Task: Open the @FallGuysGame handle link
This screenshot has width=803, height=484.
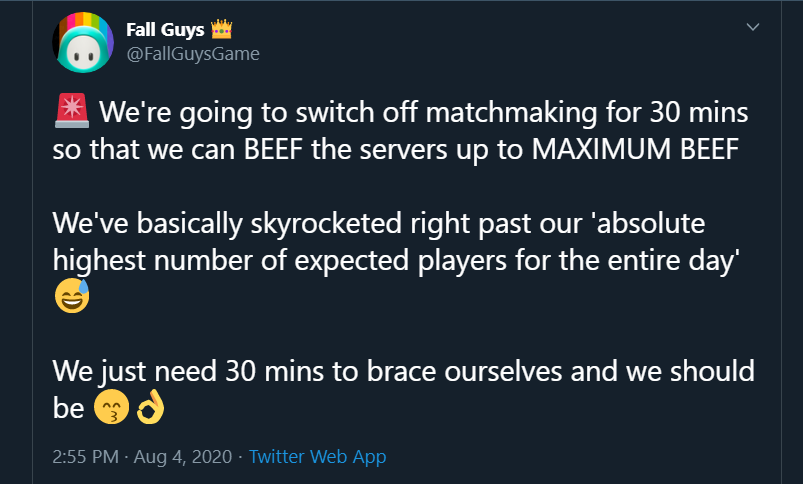Action: [x=192, y=54]
